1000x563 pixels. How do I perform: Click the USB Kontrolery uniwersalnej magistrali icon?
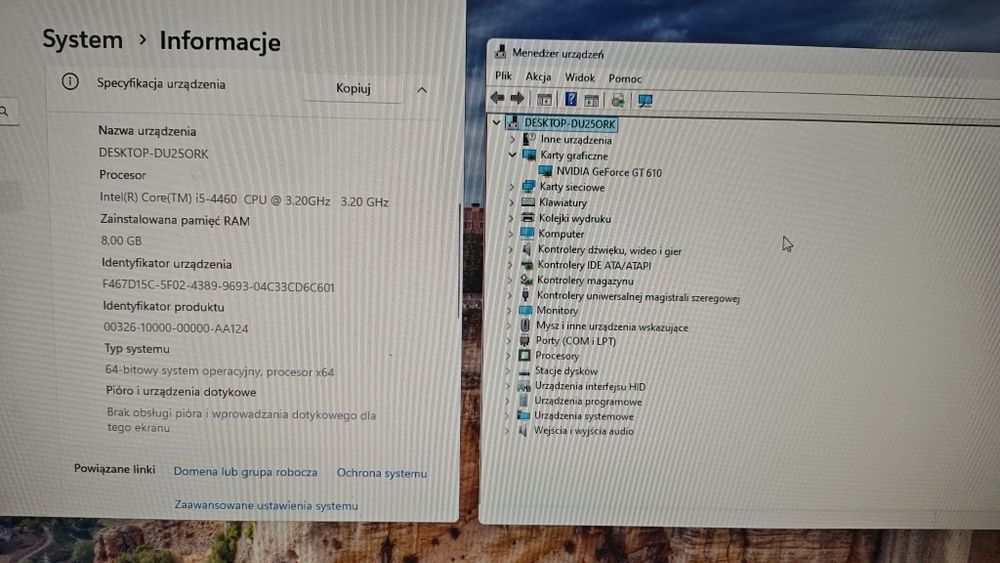click(x=526, y=295)
